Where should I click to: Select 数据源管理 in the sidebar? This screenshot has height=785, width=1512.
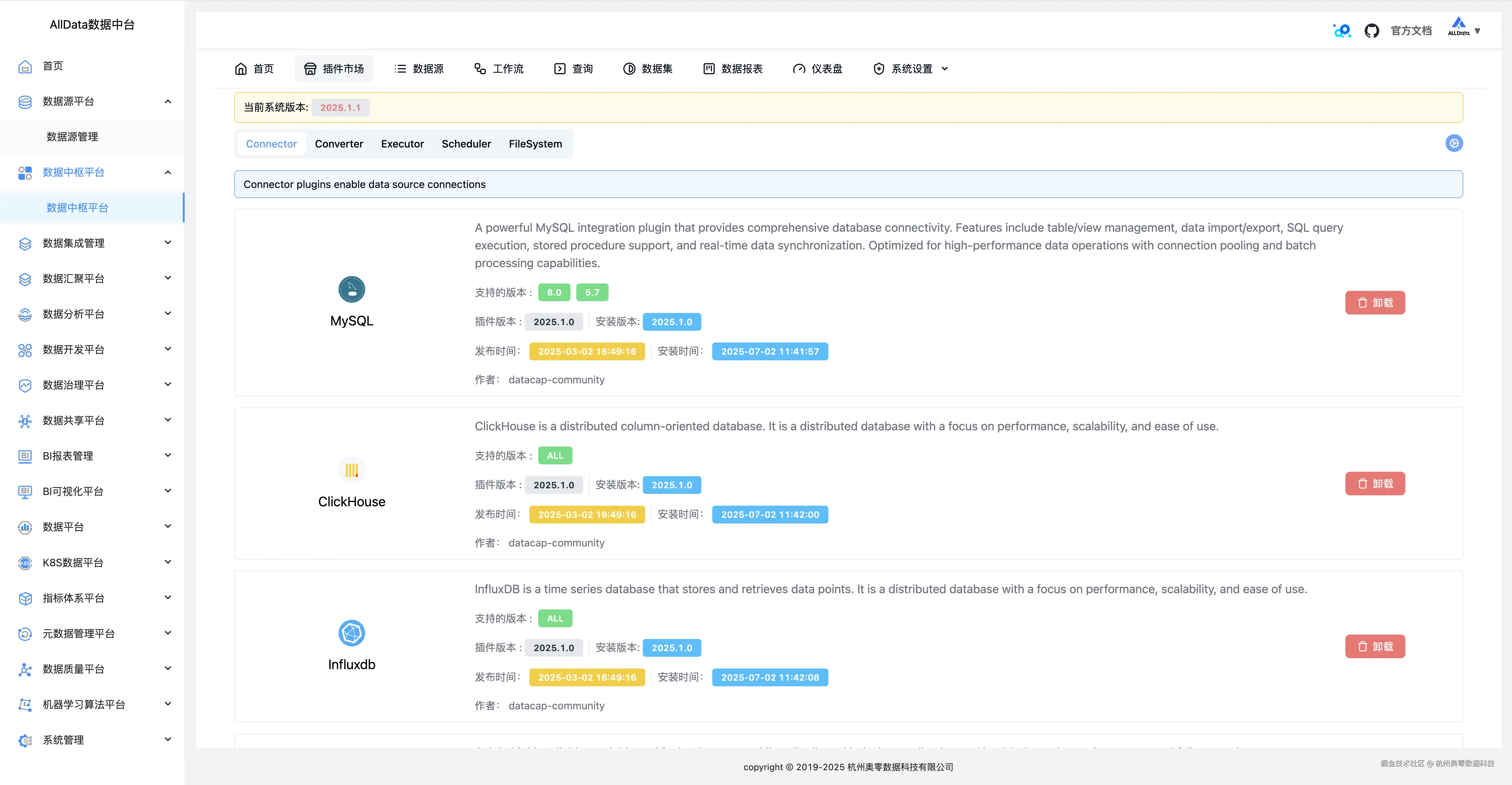coord(72,137)
